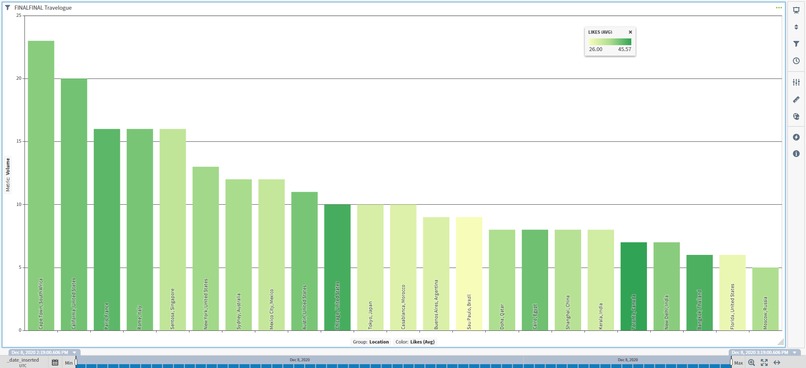Select the Casablanca, Morocco bar
Viewport: 806px width, 368px height.
coord(403,267)
